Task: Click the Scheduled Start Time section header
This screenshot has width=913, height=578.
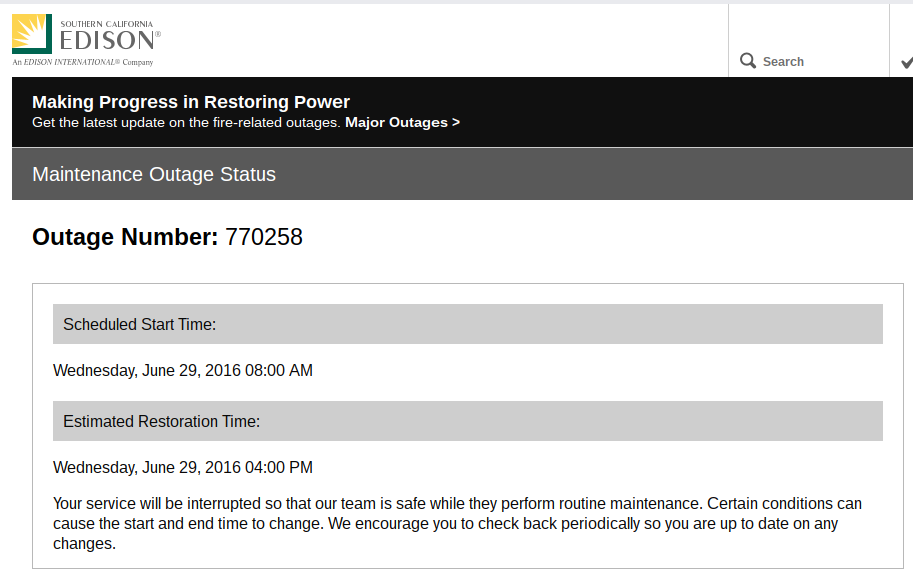Action: coord(467,324)
